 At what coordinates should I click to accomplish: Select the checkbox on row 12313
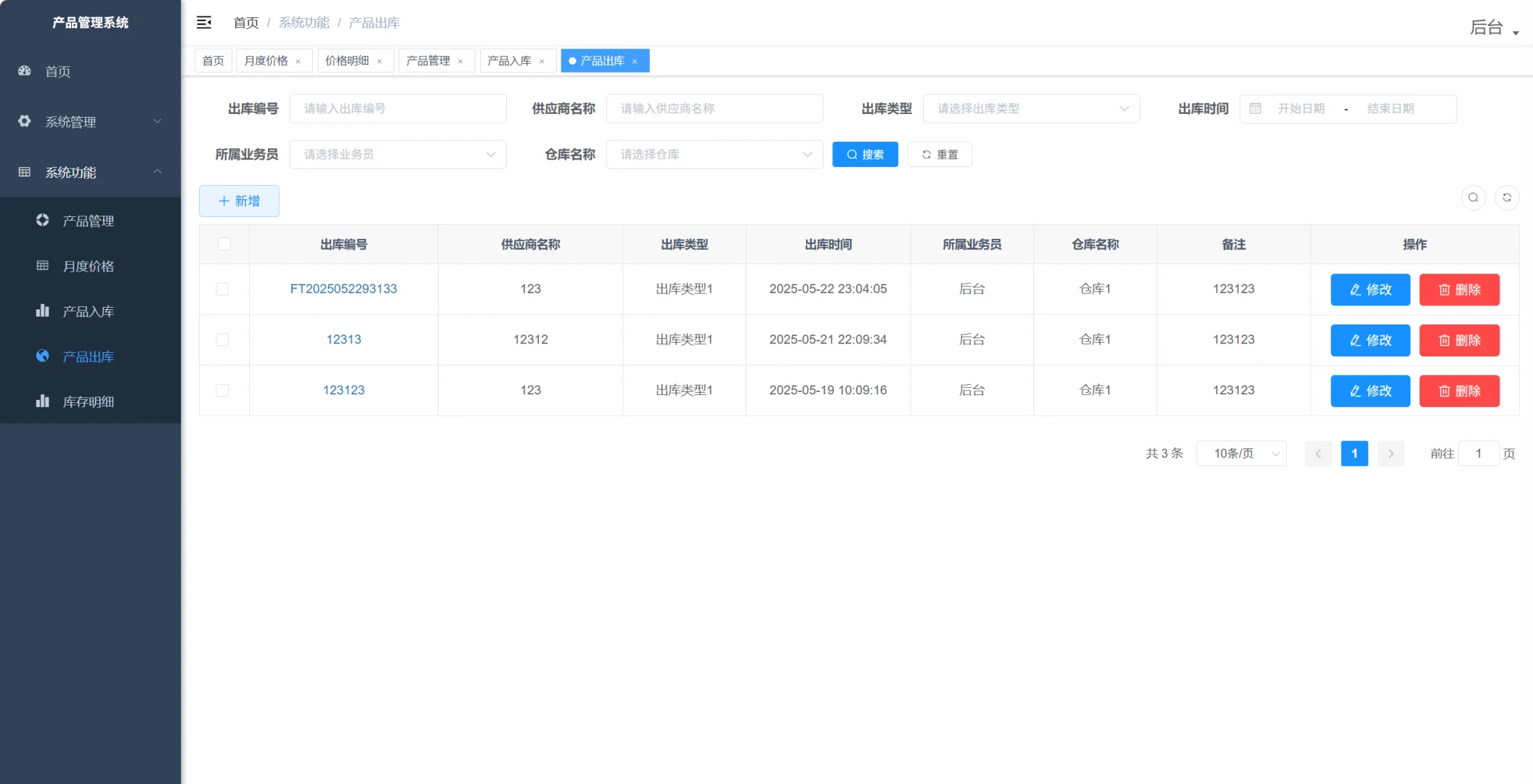tap(224, 340)
